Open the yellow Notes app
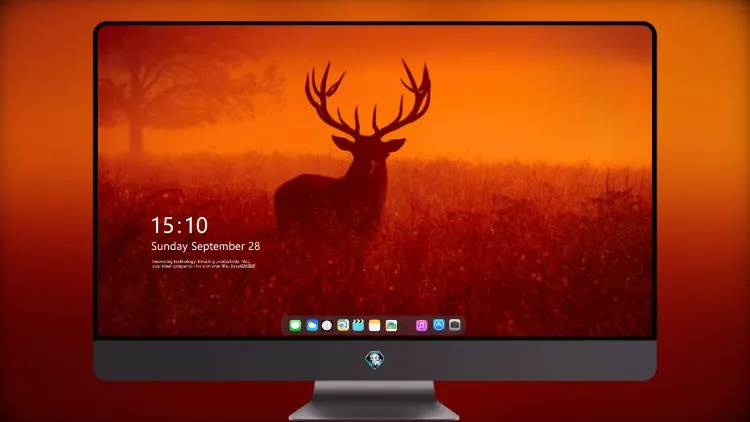750x422 pixels. click(x=375, y=325)
